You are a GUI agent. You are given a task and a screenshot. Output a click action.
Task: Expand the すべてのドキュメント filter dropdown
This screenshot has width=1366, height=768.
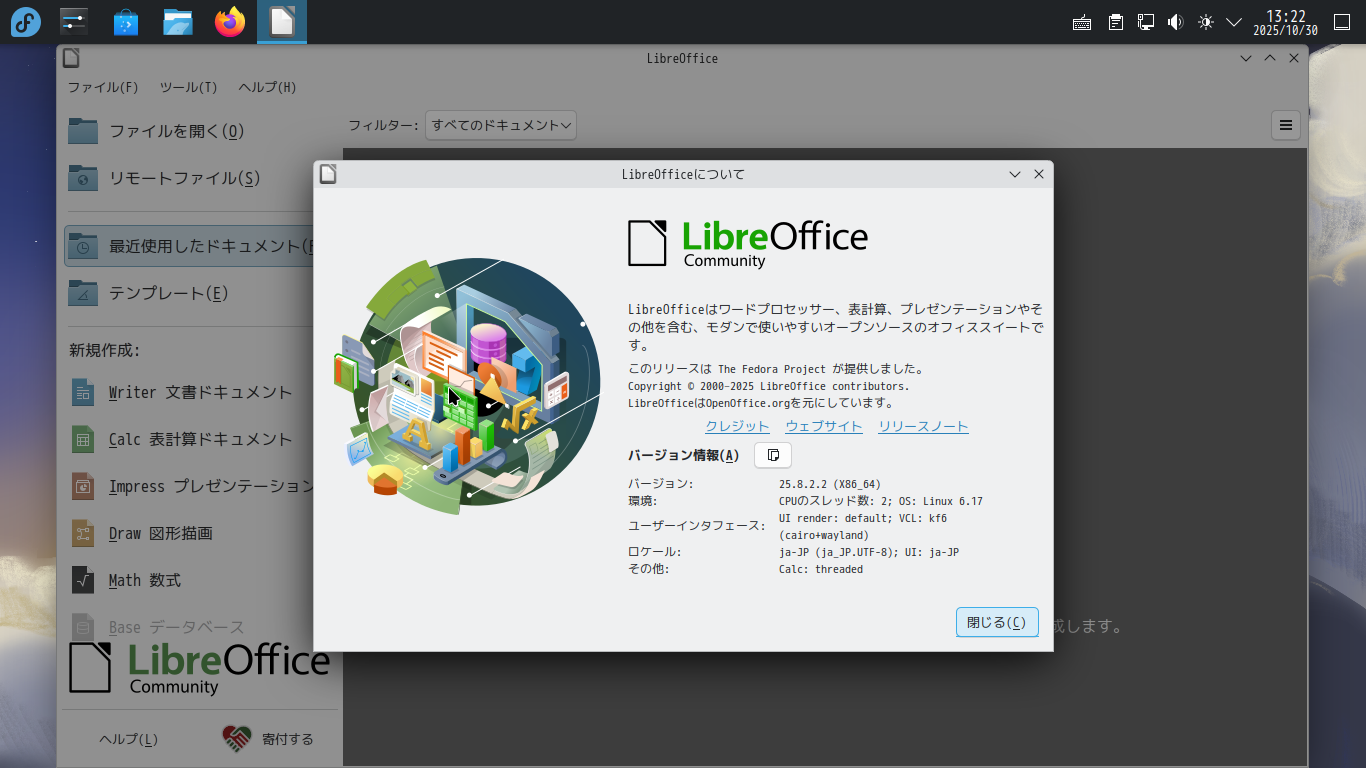click(x=501, y=125)
